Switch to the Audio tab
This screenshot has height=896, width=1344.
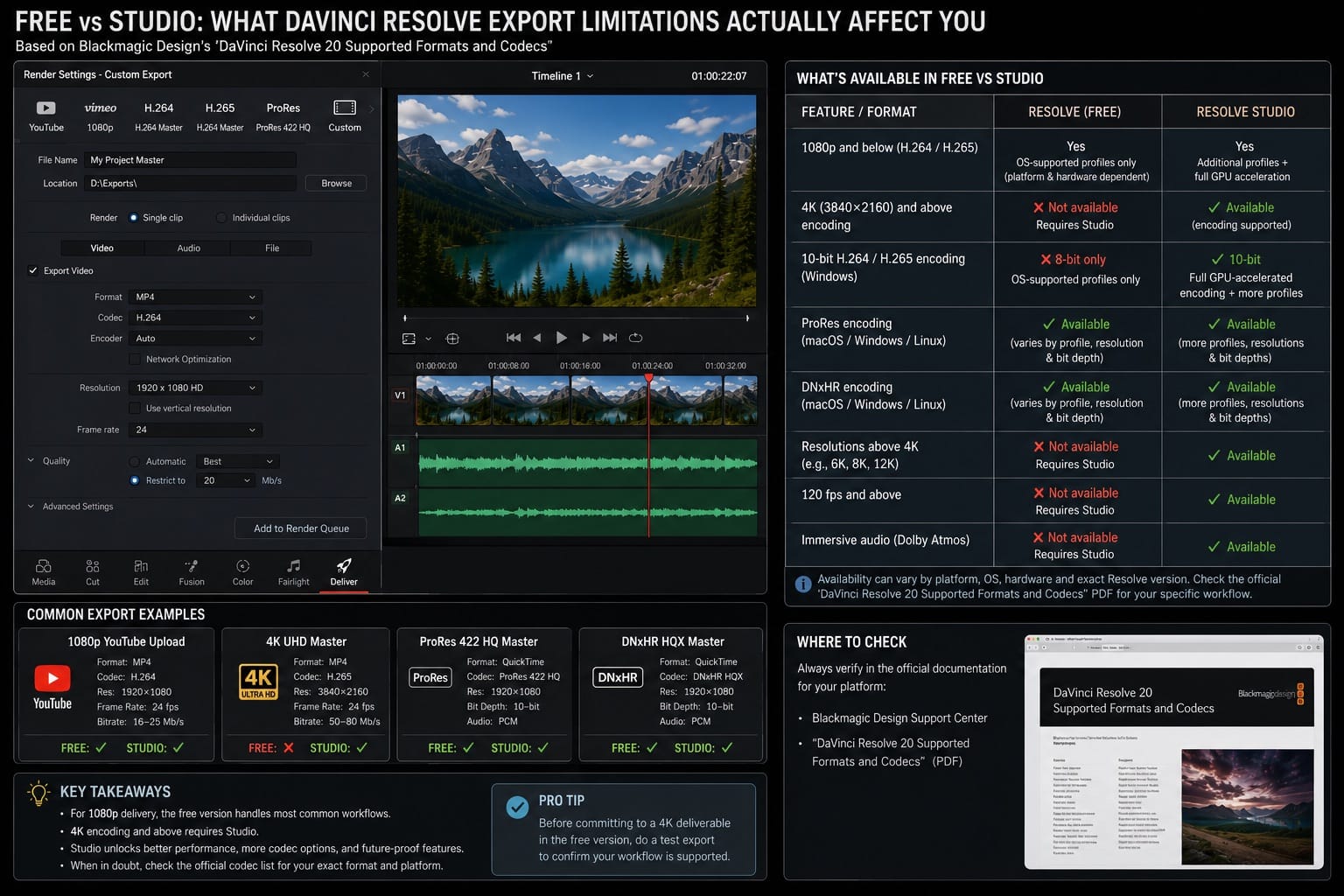188,248
